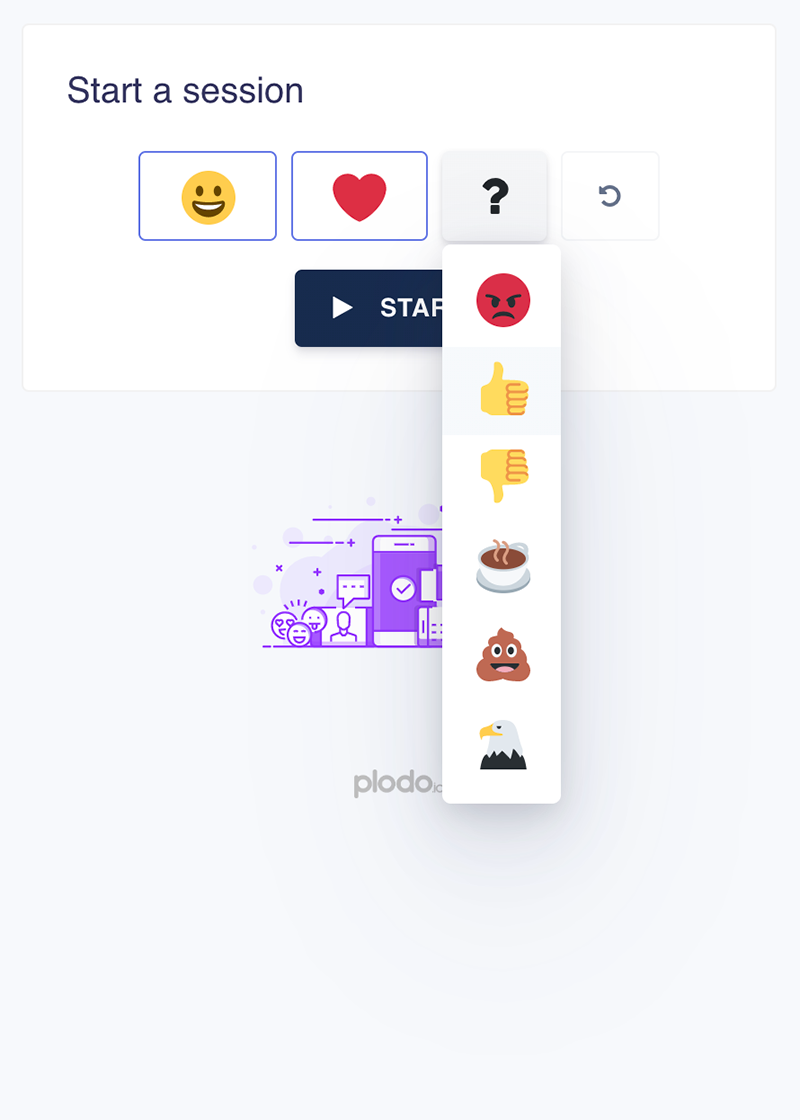Click the chat bubble in illustration

coord(353,589)
